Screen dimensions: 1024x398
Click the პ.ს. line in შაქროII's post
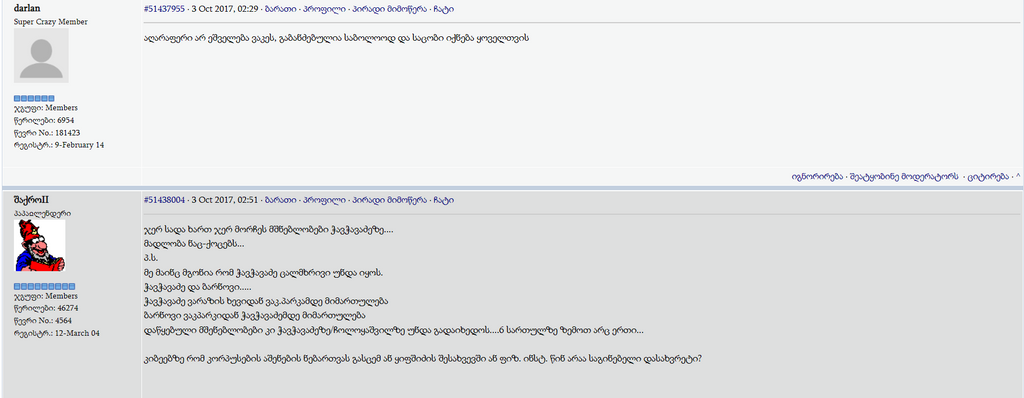(151, 258)
